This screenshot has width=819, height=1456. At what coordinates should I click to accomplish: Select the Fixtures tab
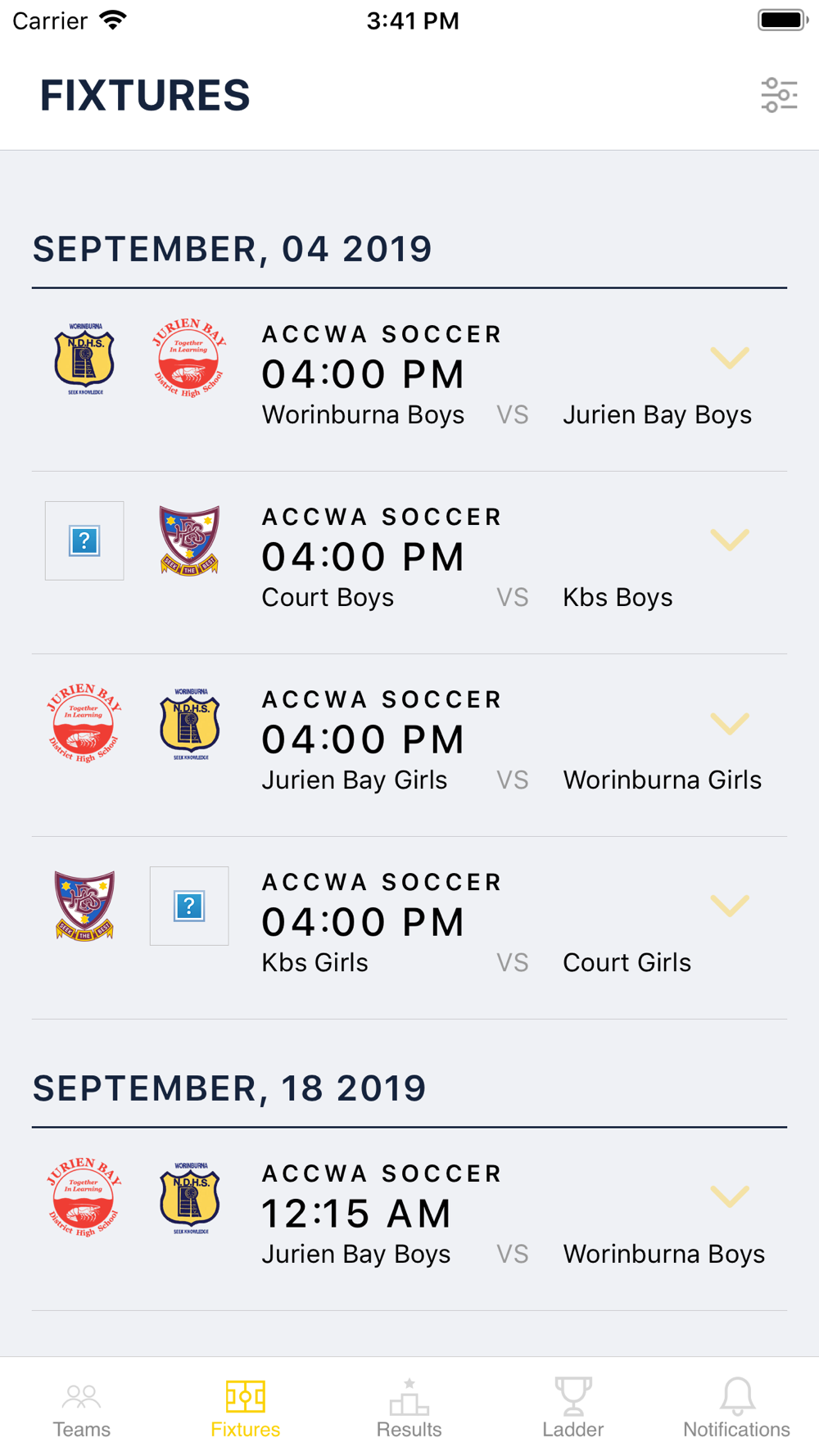pyautogui.click(x=246, y=1409)
